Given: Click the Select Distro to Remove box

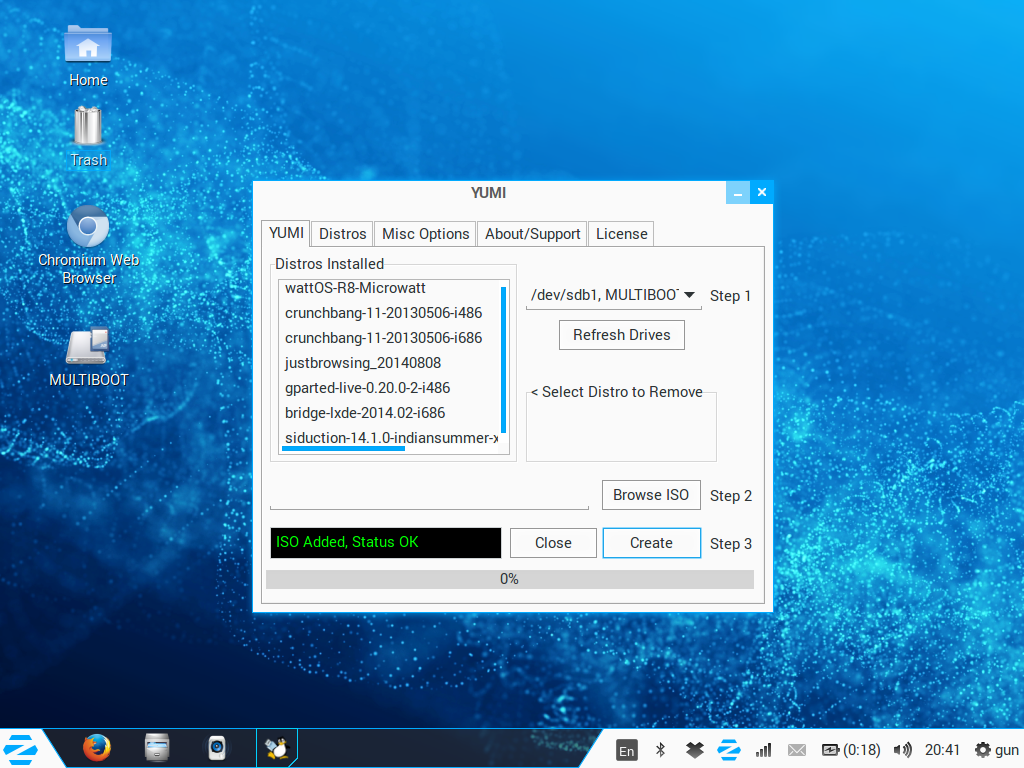Looking at the screenshot, I should [621, 428].
